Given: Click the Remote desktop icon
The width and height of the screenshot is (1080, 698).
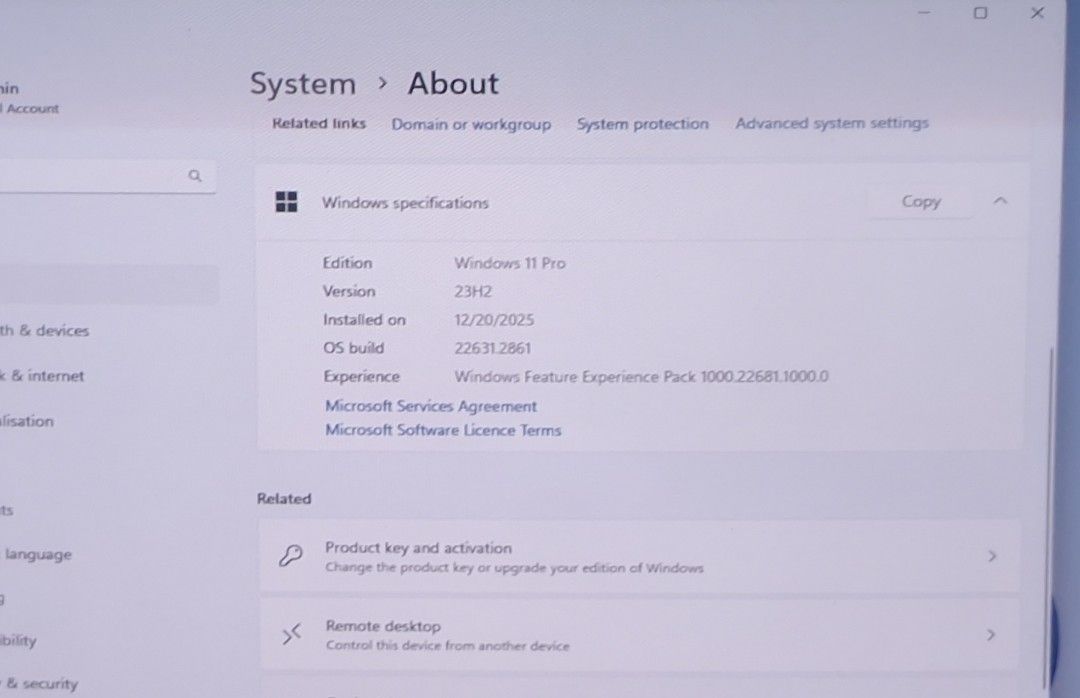Looking at the screenshot, I should click(291, 634).
